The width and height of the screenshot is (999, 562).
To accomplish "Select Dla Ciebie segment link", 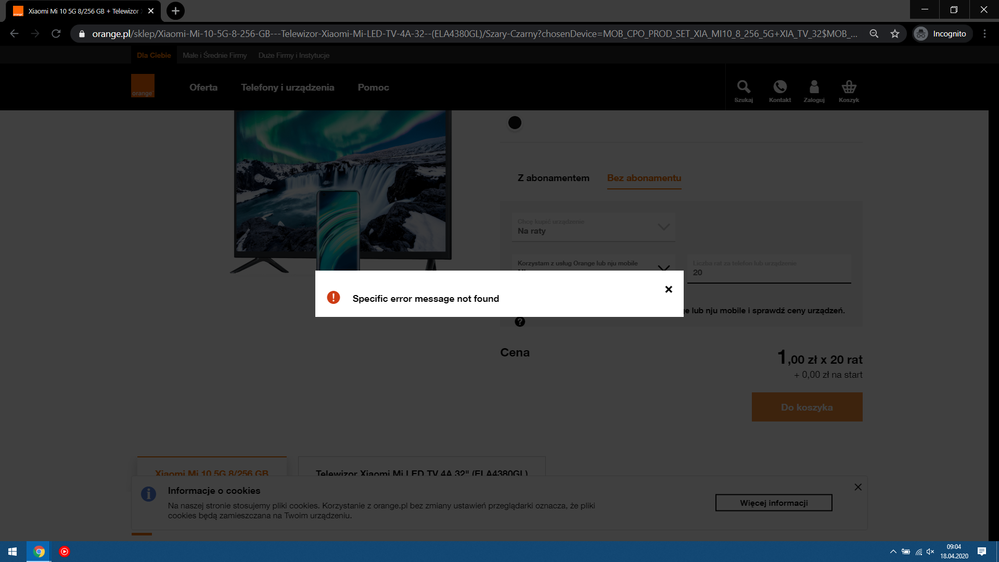I will (x=154, y=55).
